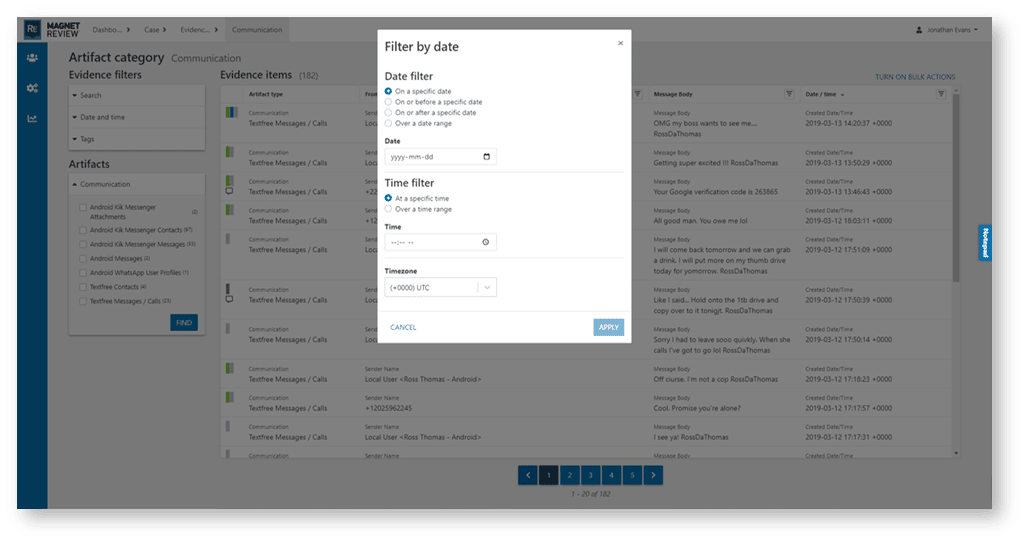
Task: Go to results page 4
Action: point(611,475)
